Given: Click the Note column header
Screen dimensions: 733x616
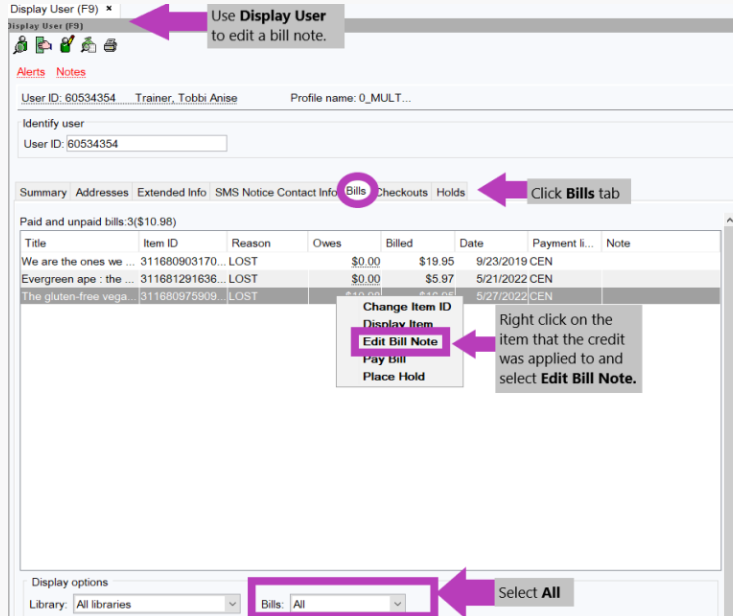Looking at the screenshot, I should click(x=661, y=243).
